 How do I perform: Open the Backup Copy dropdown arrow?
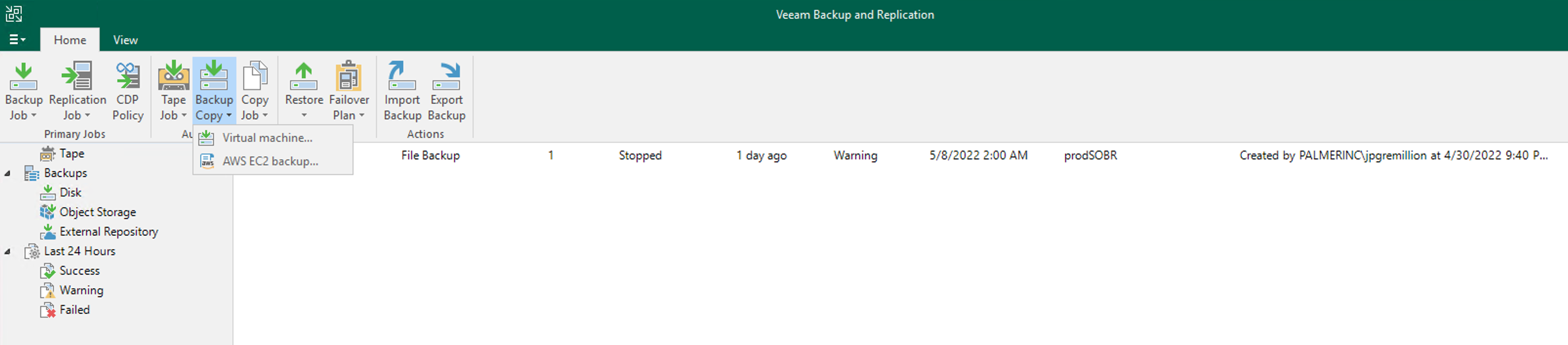pos(229,115)
